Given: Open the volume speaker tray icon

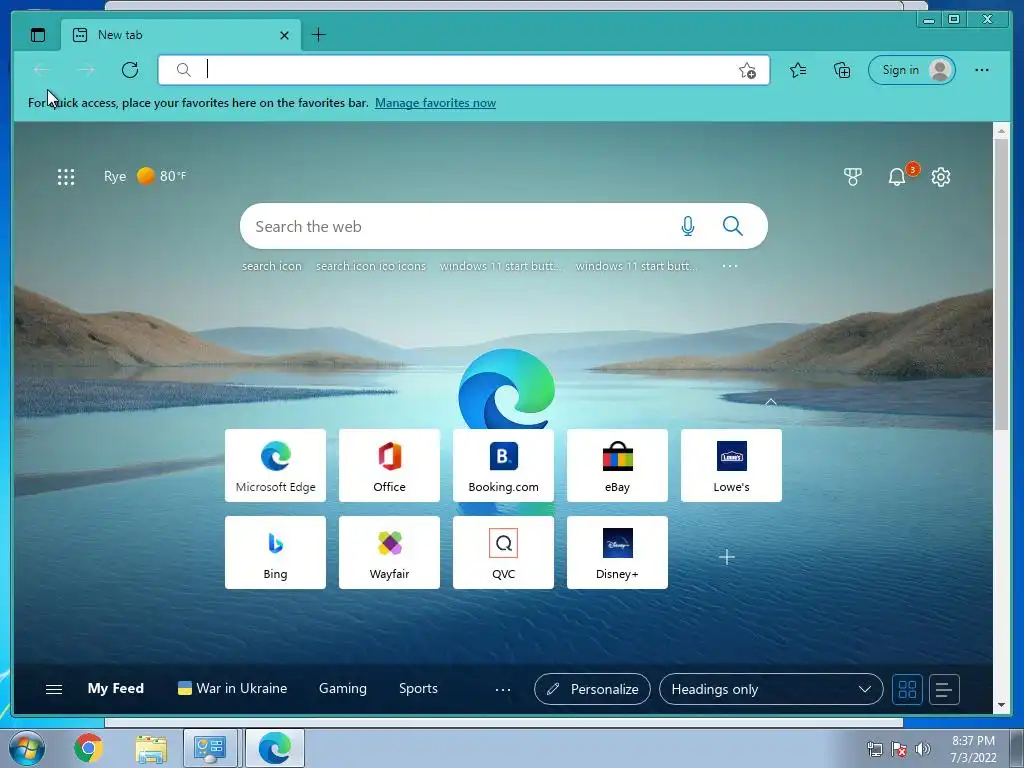Looking at the screenshot, I should [x=922, y=749].
